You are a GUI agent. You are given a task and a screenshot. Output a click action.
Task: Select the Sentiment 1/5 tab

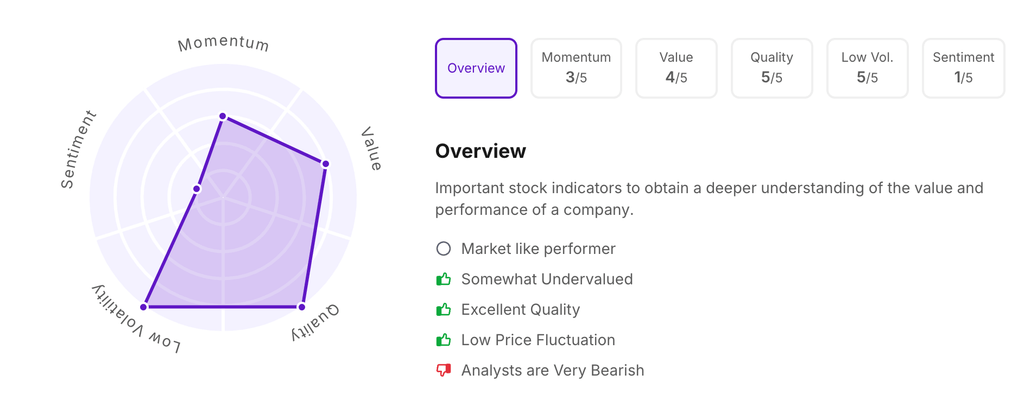[963, 68]
